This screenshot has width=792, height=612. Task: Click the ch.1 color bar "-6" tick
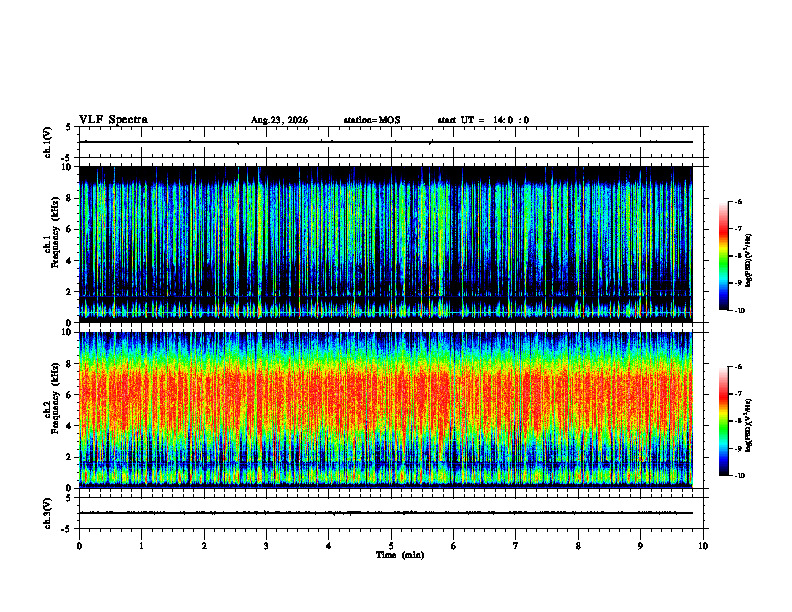pyautogui.click(x=739, y=201)
